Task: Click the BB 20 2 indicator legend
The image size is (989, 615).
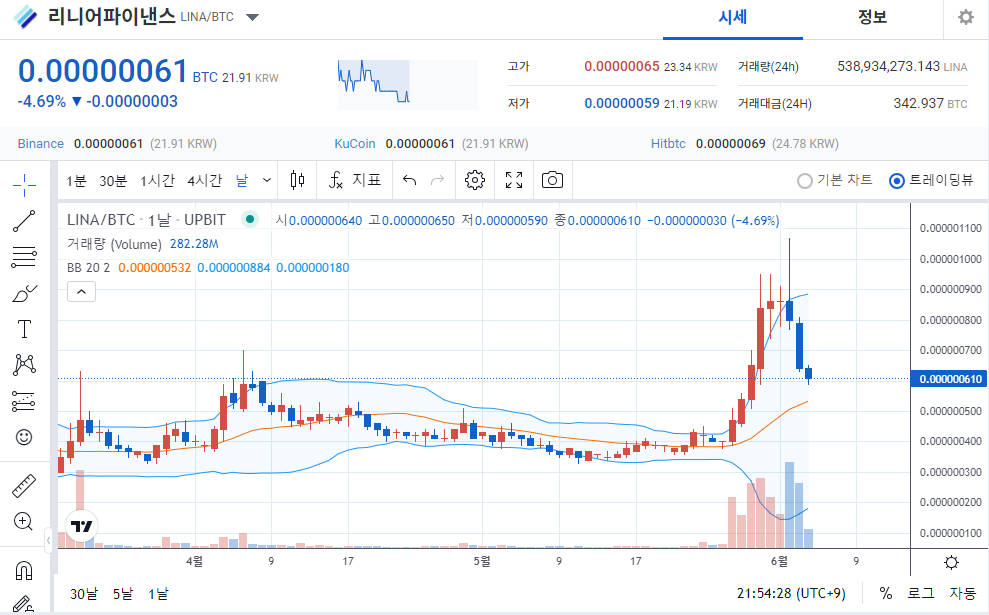Action: point(88,267)
